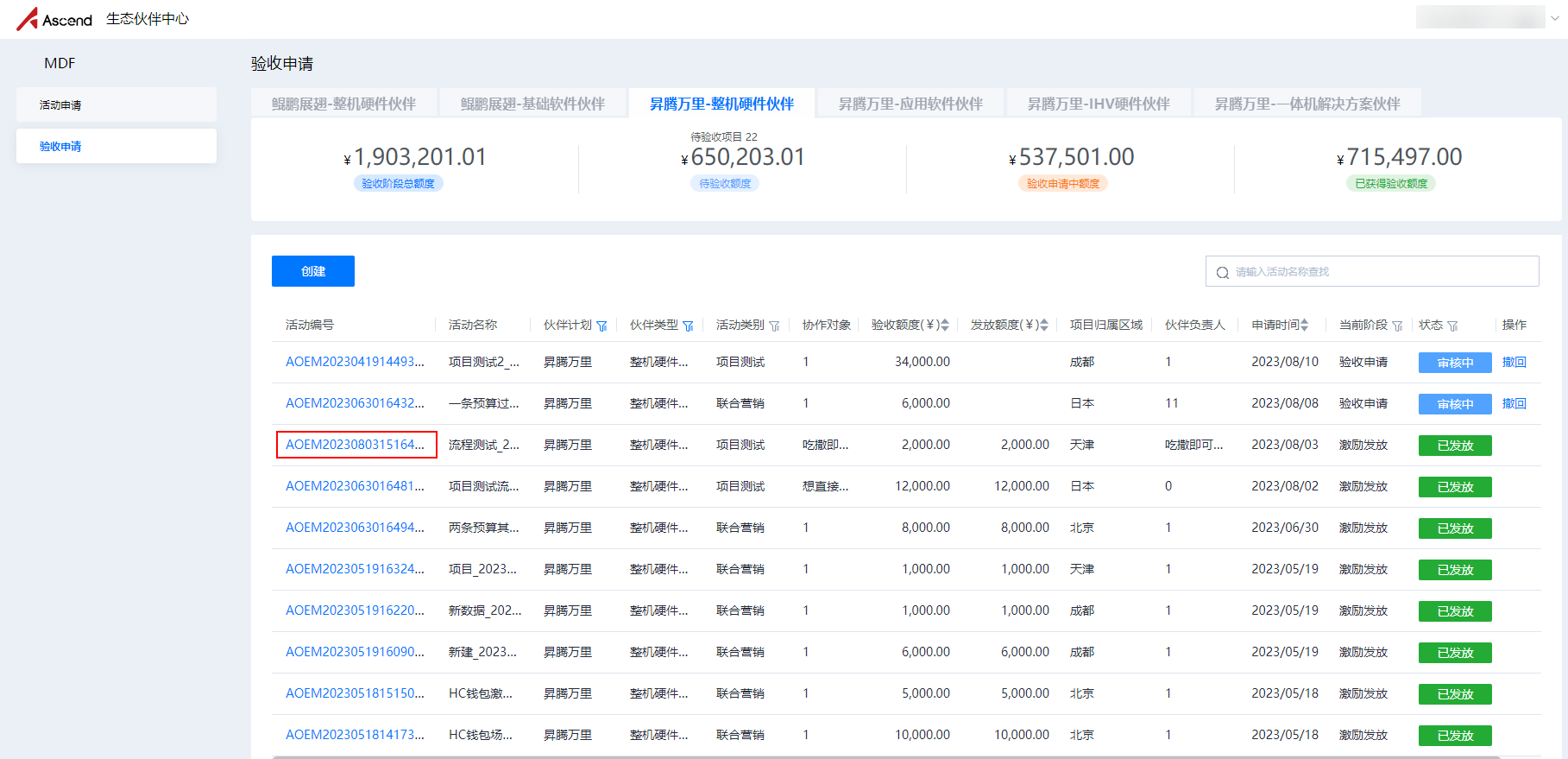This screenshot has height=759, width=1568.
Task: Open activity AOEM2023051916090...
Action: click(355, 652)
